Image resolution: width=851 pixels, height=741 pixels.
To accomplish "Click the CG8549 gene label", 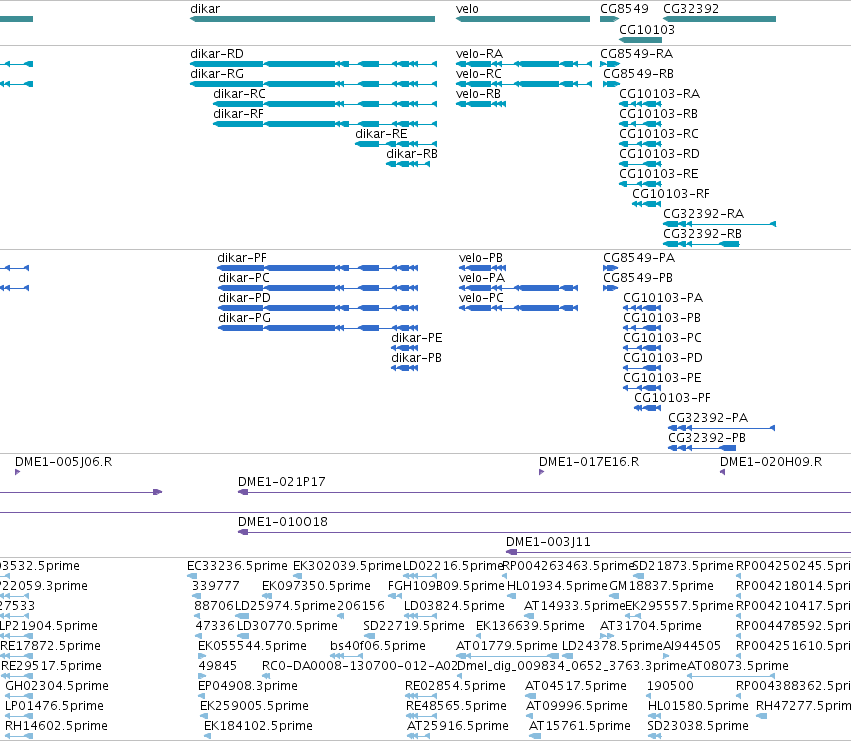I will pyautogui.click(x=624, y=9).
